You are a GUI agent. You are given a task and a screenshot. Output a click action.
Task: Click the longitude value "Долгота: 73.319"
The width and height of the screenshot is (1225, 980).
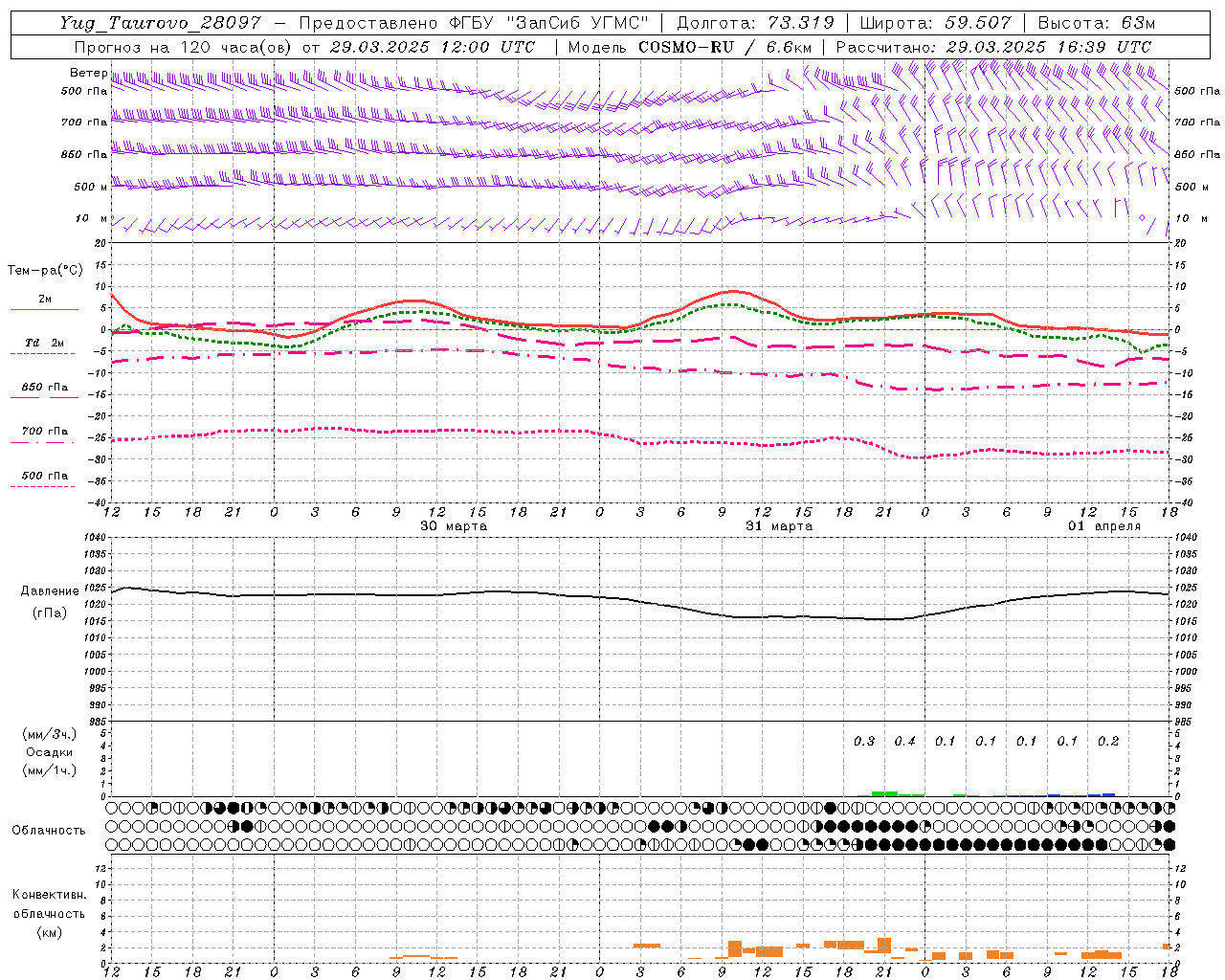[x=755, y=23]
